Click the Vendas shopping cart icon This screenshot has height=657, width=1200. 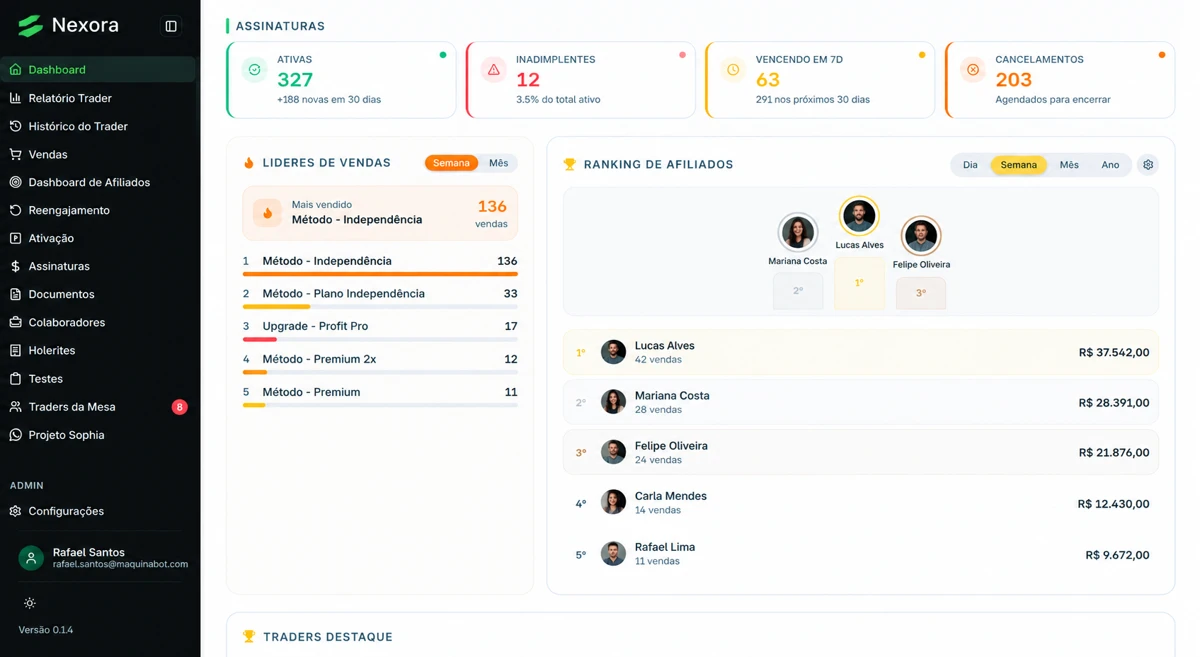click(x=15, y=154)
